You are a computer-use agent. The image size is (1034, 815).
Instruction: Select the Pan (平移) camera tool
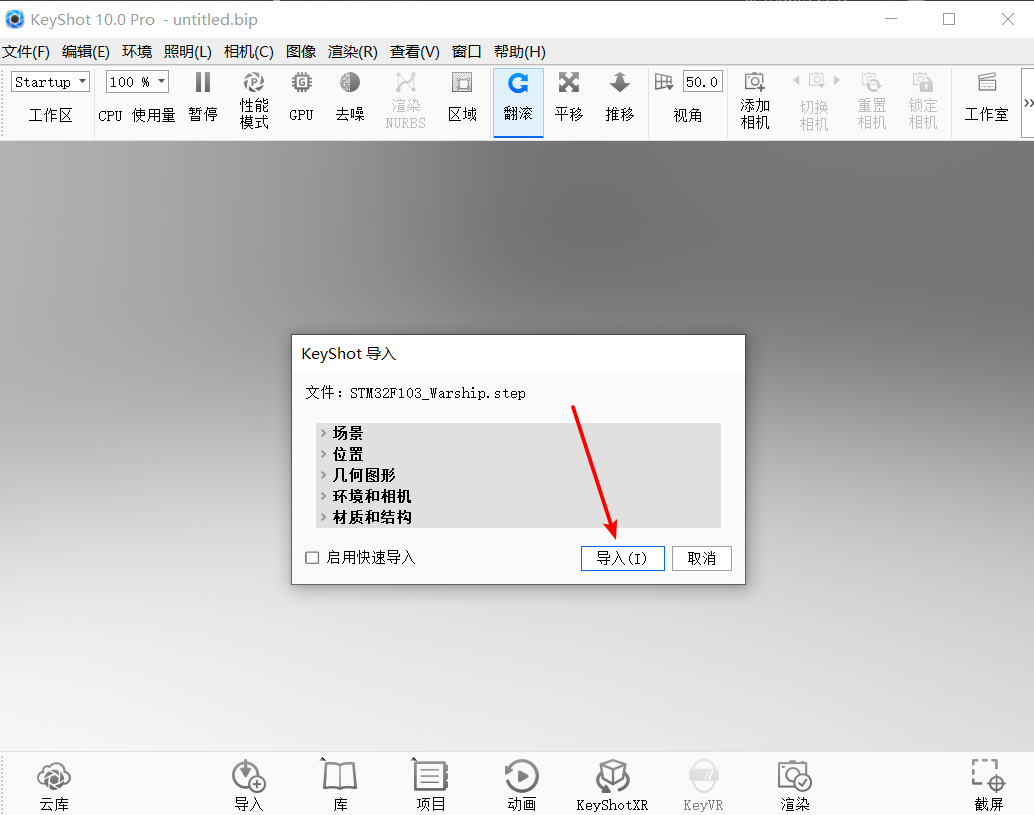568,82
